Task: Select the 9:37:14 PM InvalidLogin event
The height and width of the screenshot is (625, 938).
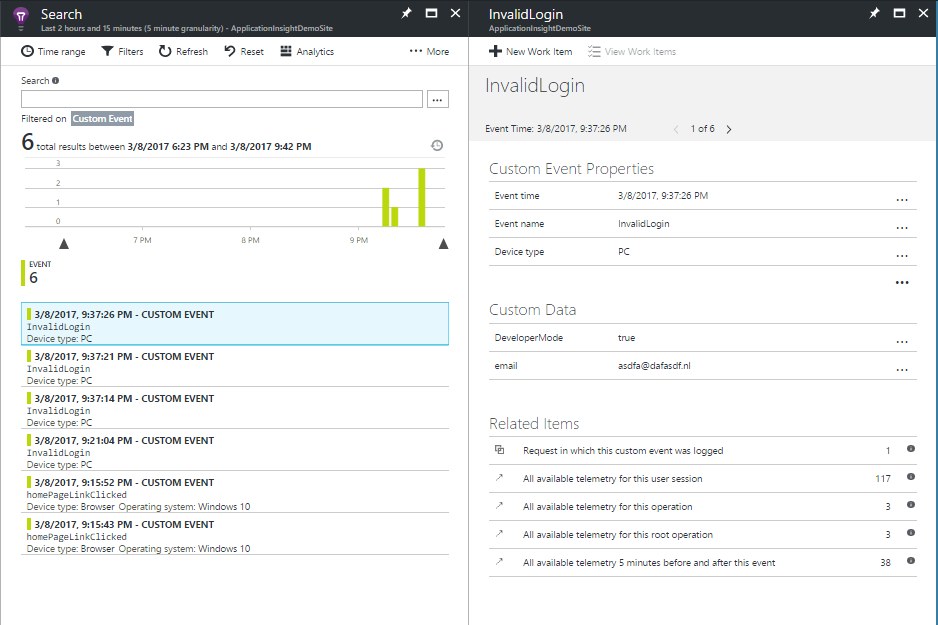Action: (x=235, y=408)
